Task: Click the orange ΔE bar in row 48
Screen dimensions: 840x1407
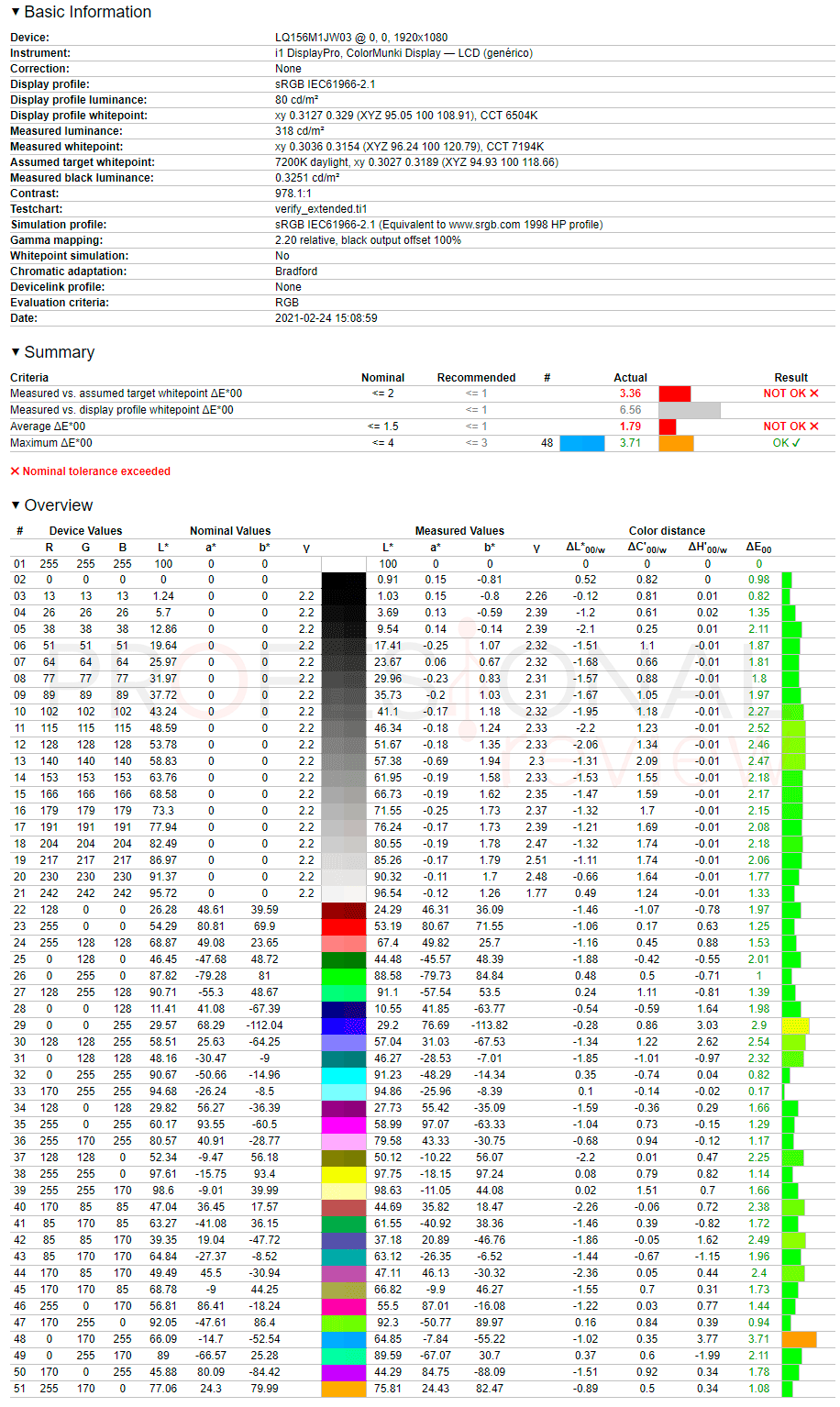Action: (799, 1339)
